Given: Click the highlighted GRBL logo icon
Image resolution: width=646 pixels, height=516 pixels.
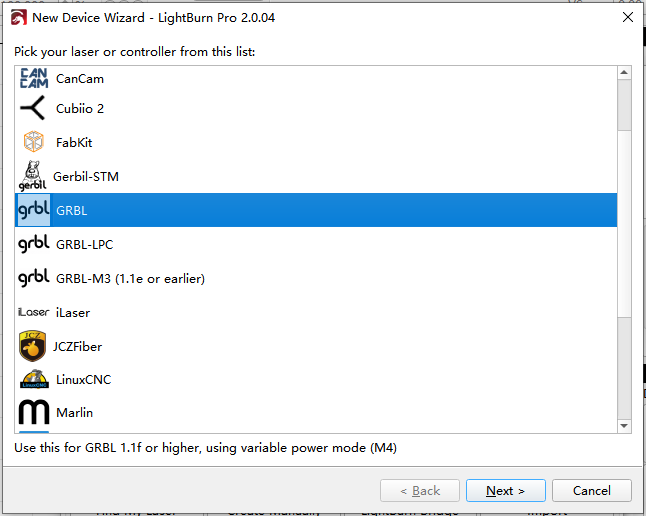Looking at the screenshot, I should [33, 210].
